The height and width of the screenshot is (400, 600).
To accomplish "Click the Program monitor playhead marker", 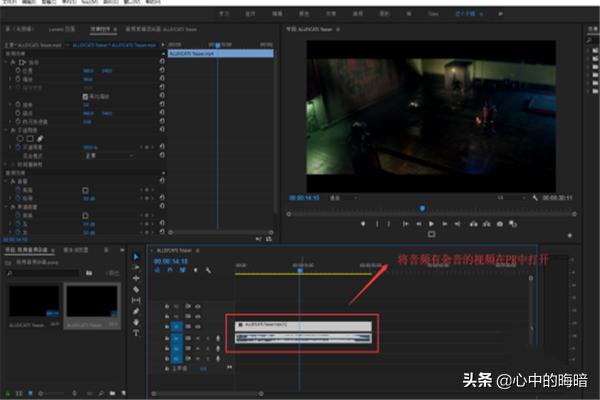I will pos(422,208).
